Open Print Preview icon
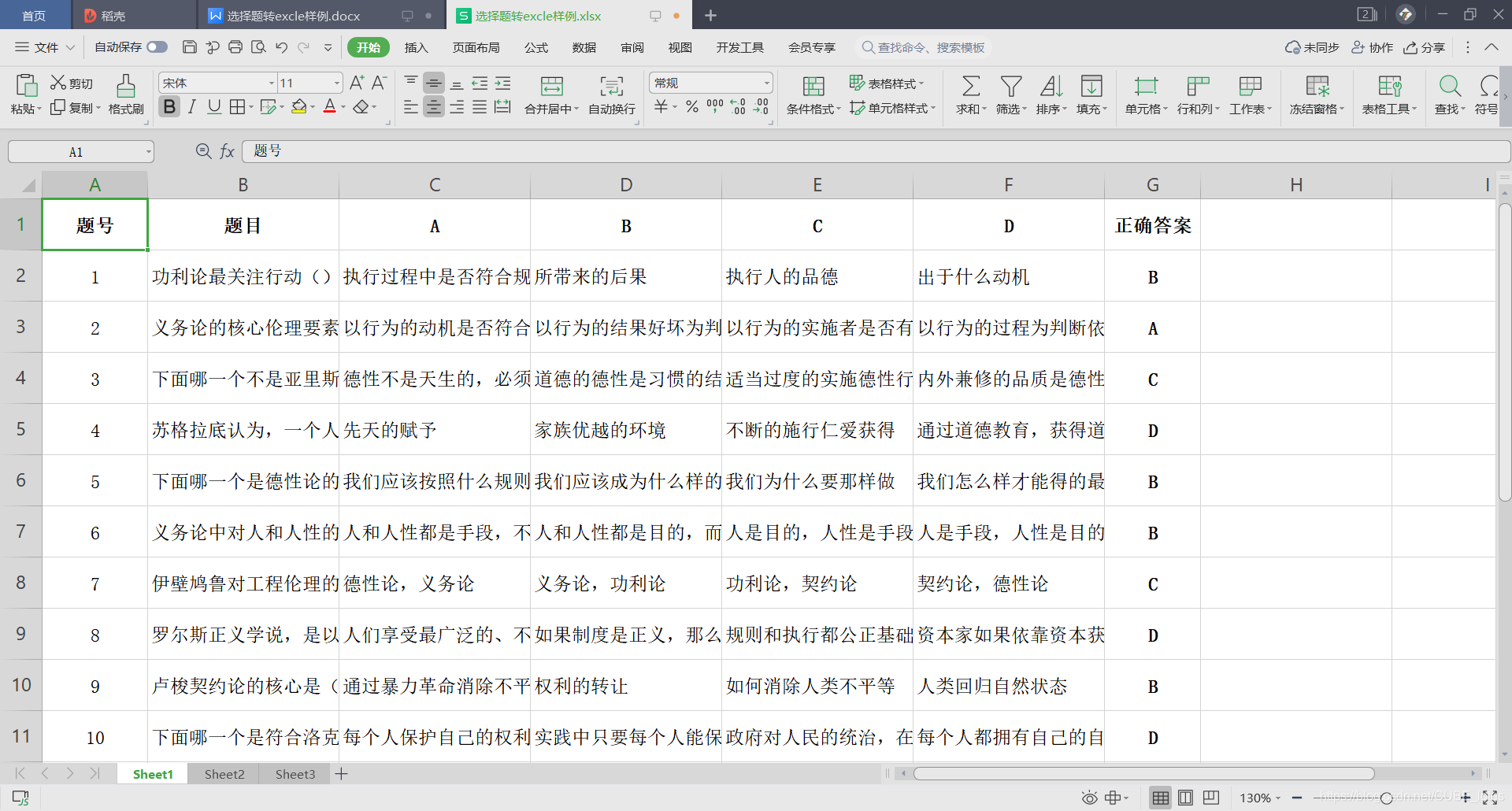Screen dimensions: 1512x811 (x=258, y=47)
